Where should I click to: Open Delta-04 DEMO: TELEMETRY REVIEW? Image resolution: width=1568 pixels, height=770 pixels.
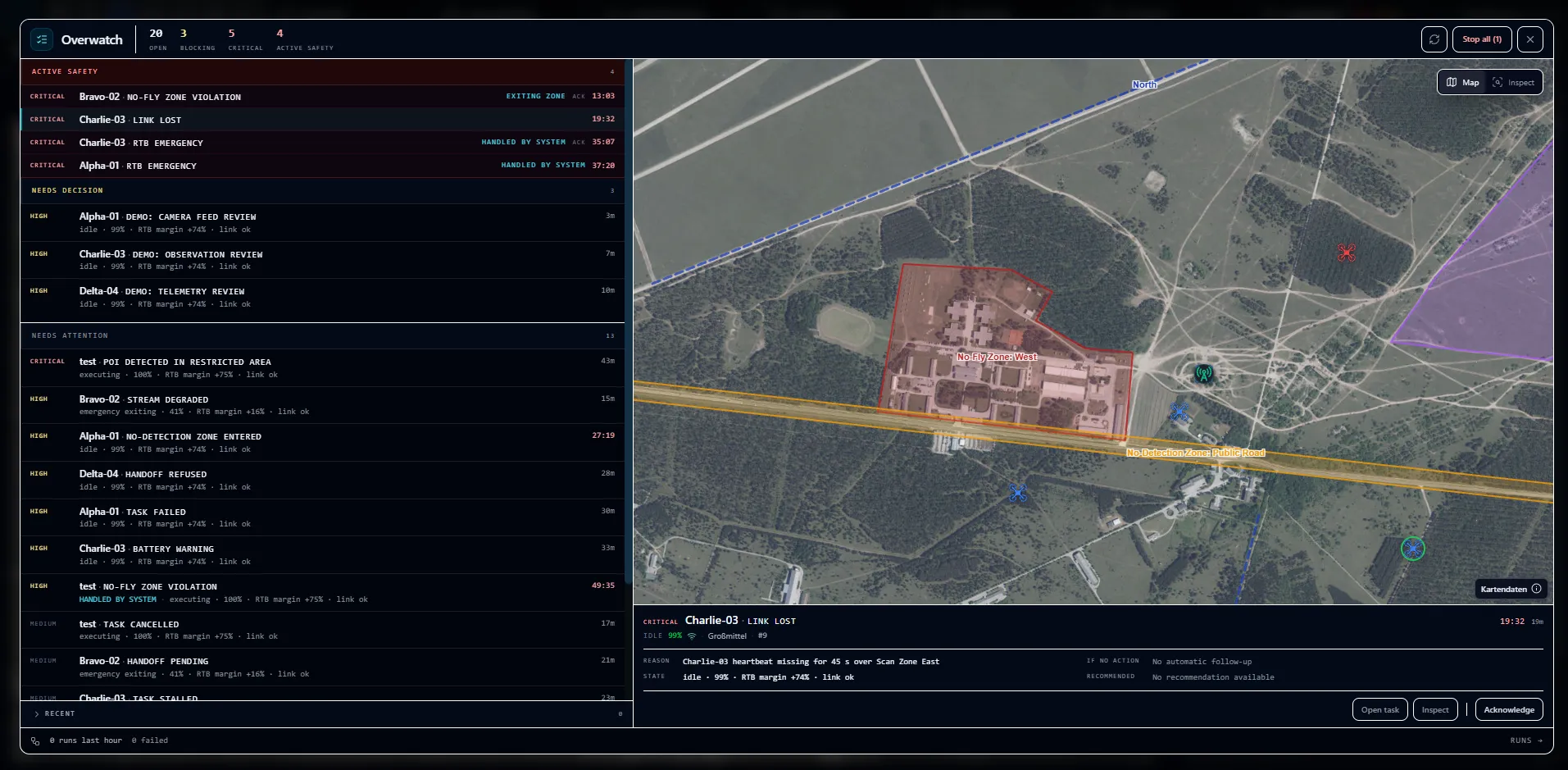click(322, 297)
